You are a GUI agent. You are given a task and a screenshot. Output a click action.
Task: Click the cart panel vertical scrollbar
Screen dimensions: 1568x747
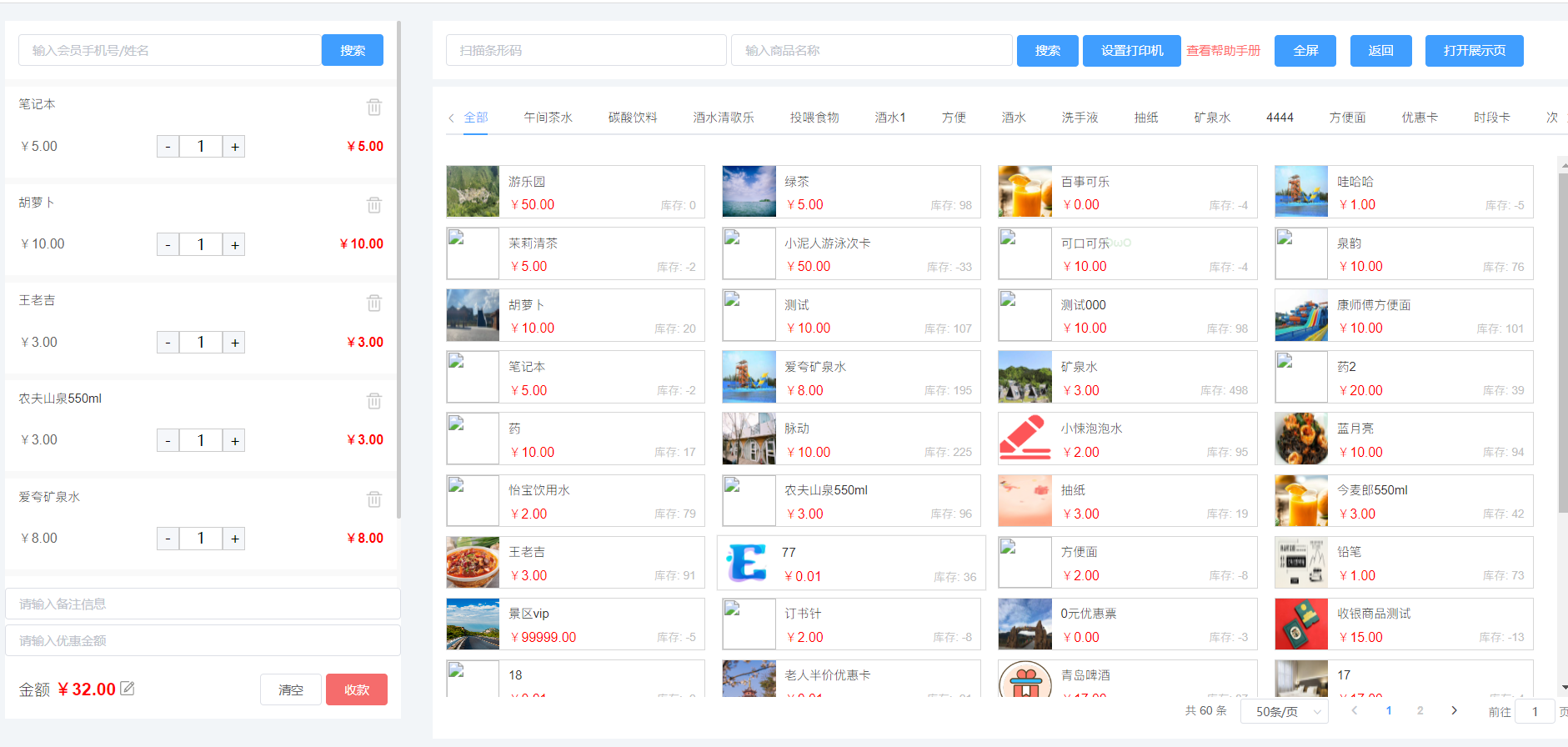(398, 269)
